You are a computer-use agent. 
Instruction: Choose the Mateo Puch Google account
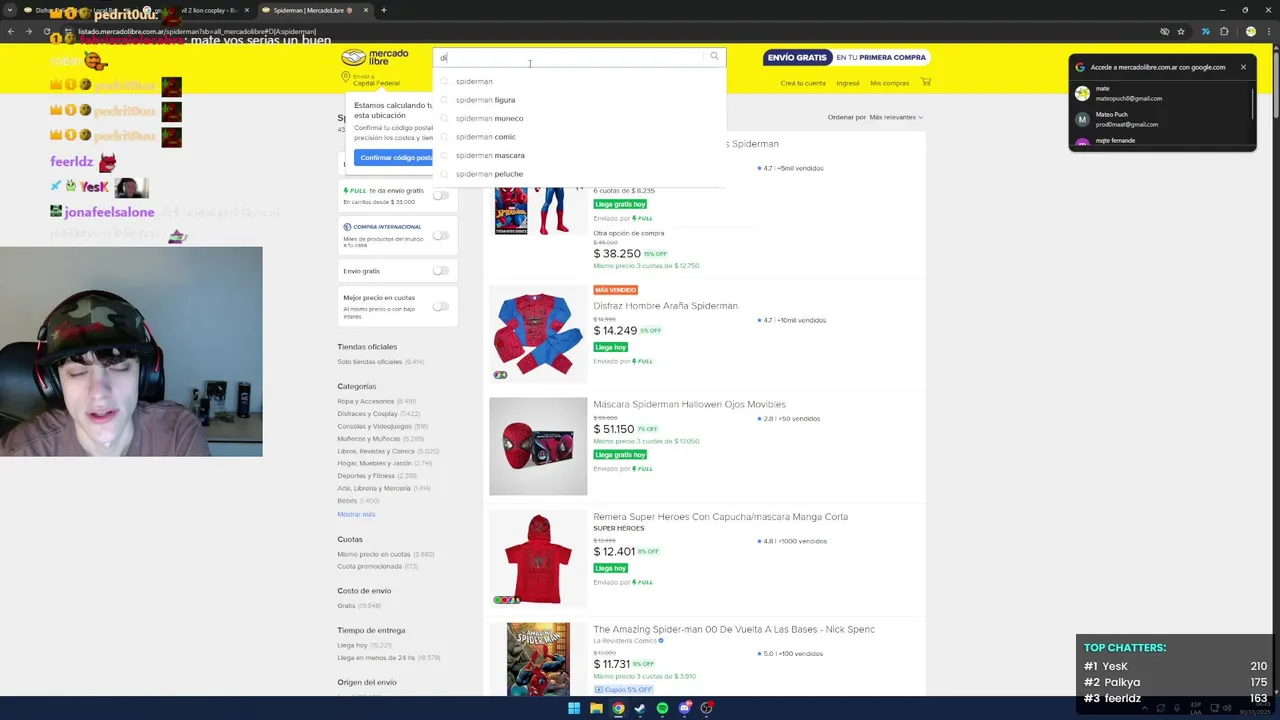(1160, 119)
